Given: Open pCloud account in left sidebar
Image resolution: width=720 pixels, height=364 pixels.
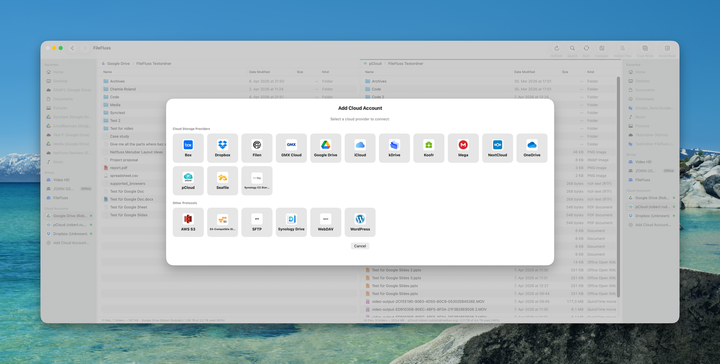Looking at the screenshot, I should click(69, 225).
